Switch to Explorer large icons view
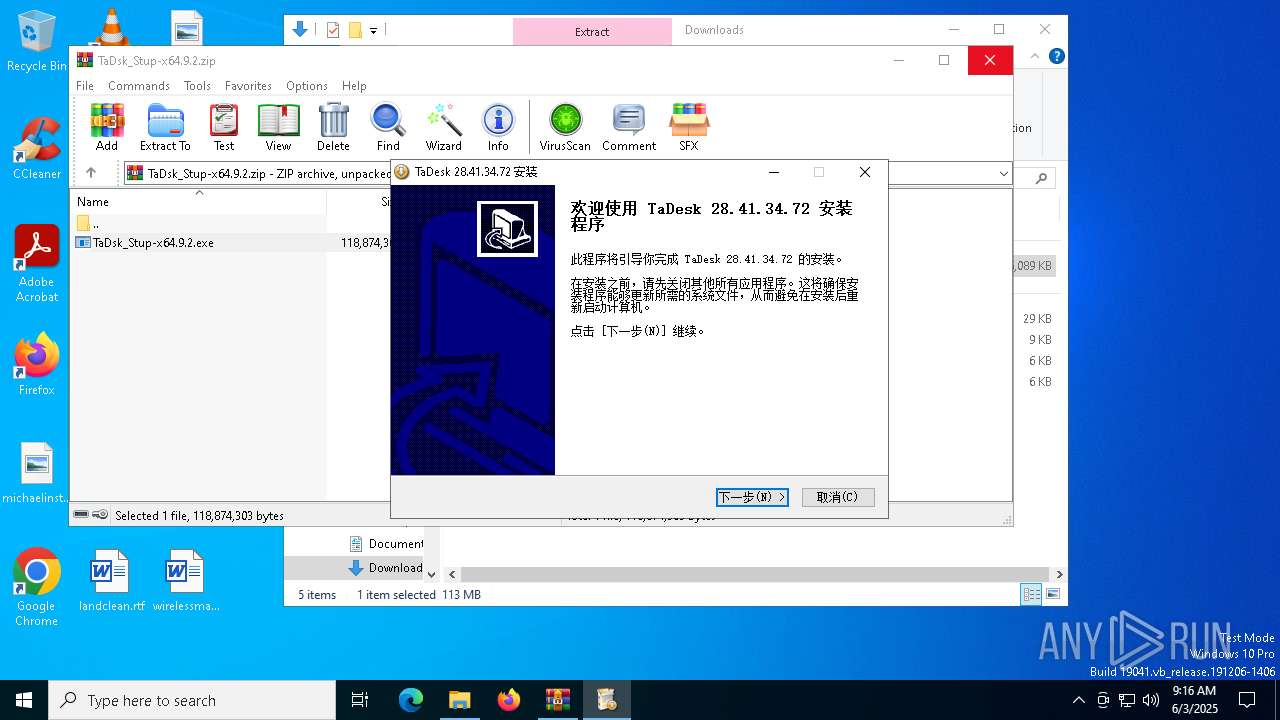 [x=1052, y=594]
